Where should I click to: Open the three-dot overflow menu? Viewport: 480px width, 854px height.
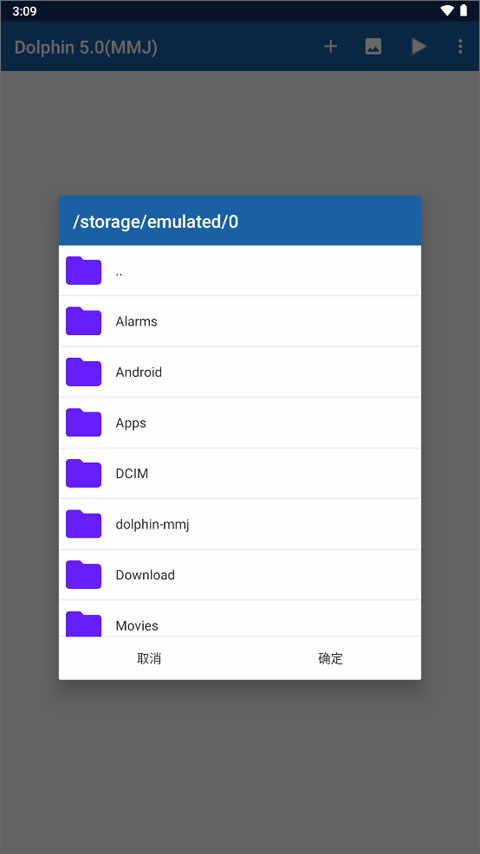click(460, 47)
